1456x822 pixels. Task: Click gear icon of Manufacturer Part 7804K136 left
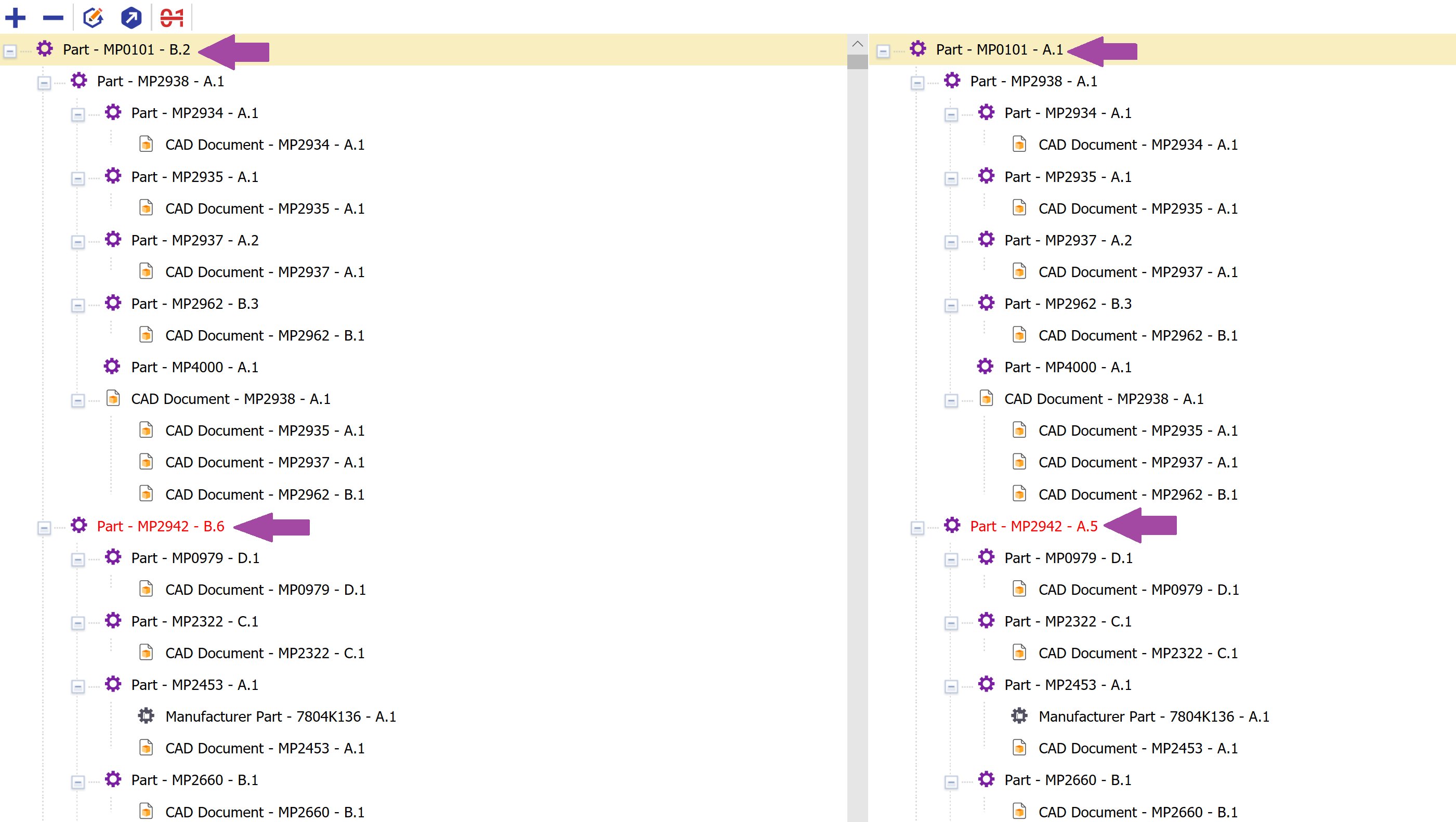click(147, 716)
